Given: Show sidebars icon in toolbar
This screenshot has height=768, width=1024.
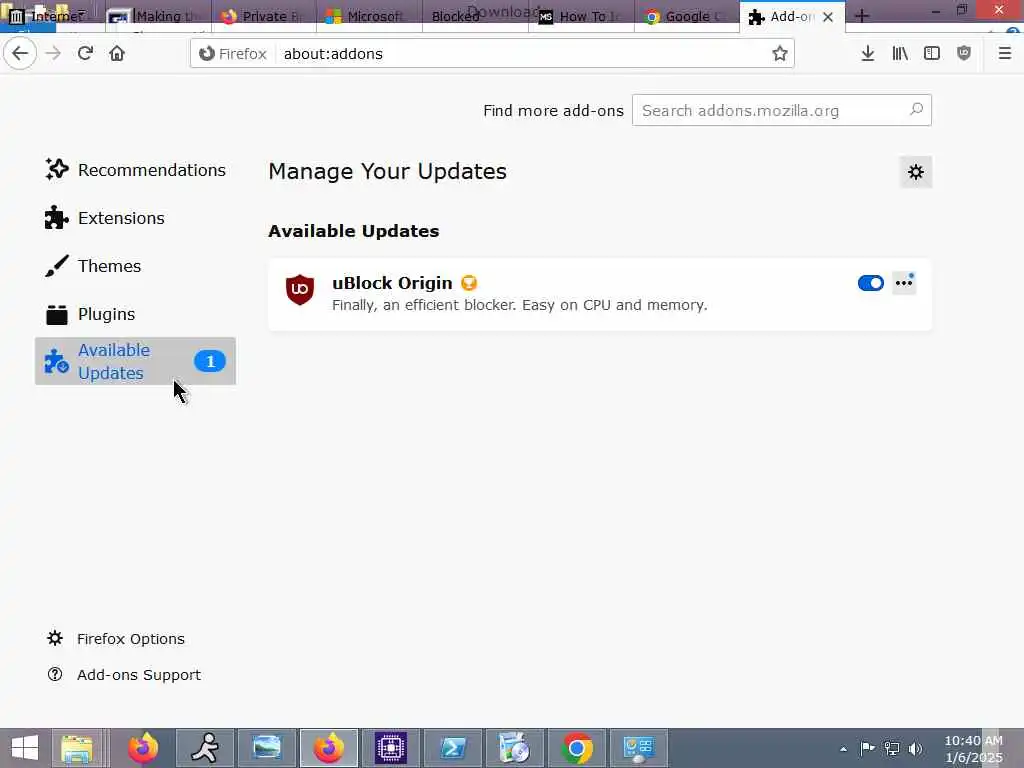Looking at the screenshot, I should [x=932, y=54].
